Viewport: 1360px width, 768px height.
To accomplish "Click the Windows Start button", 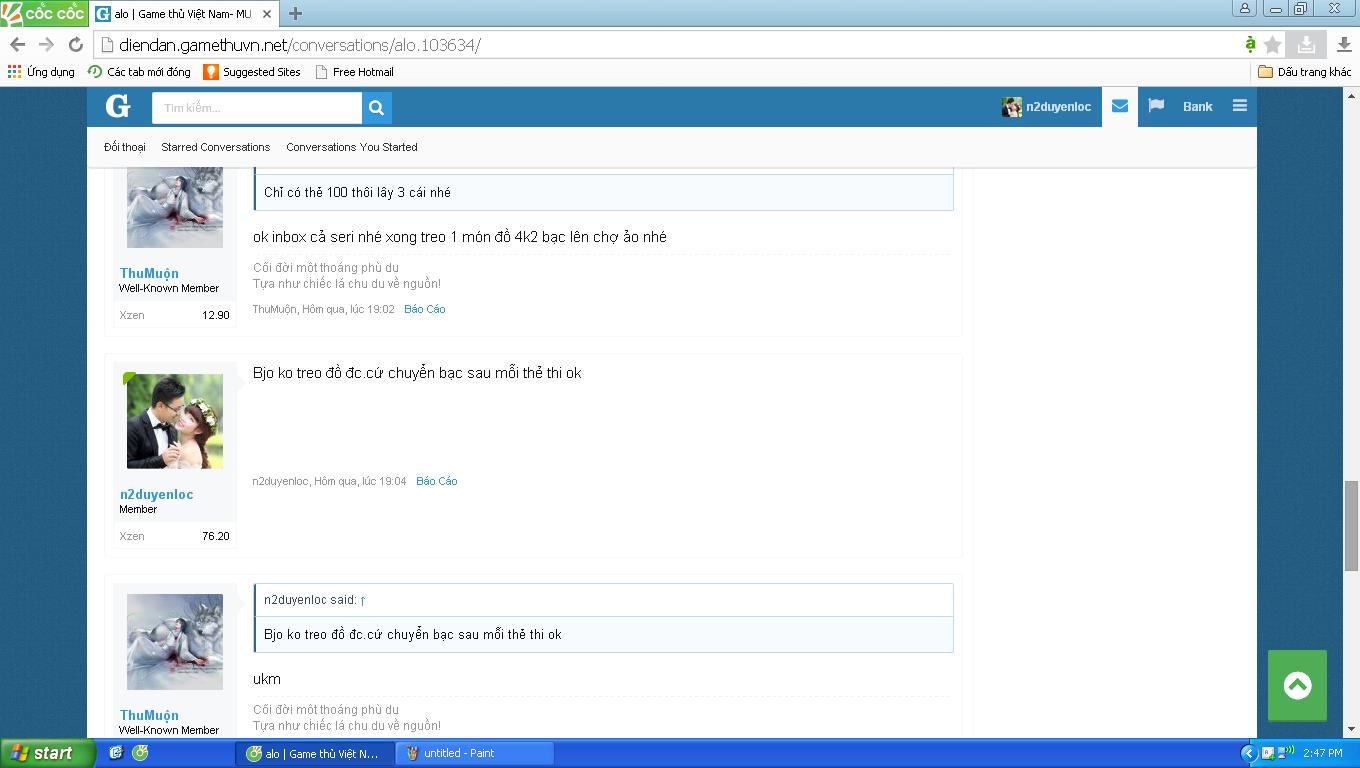I will coord(45,753).
